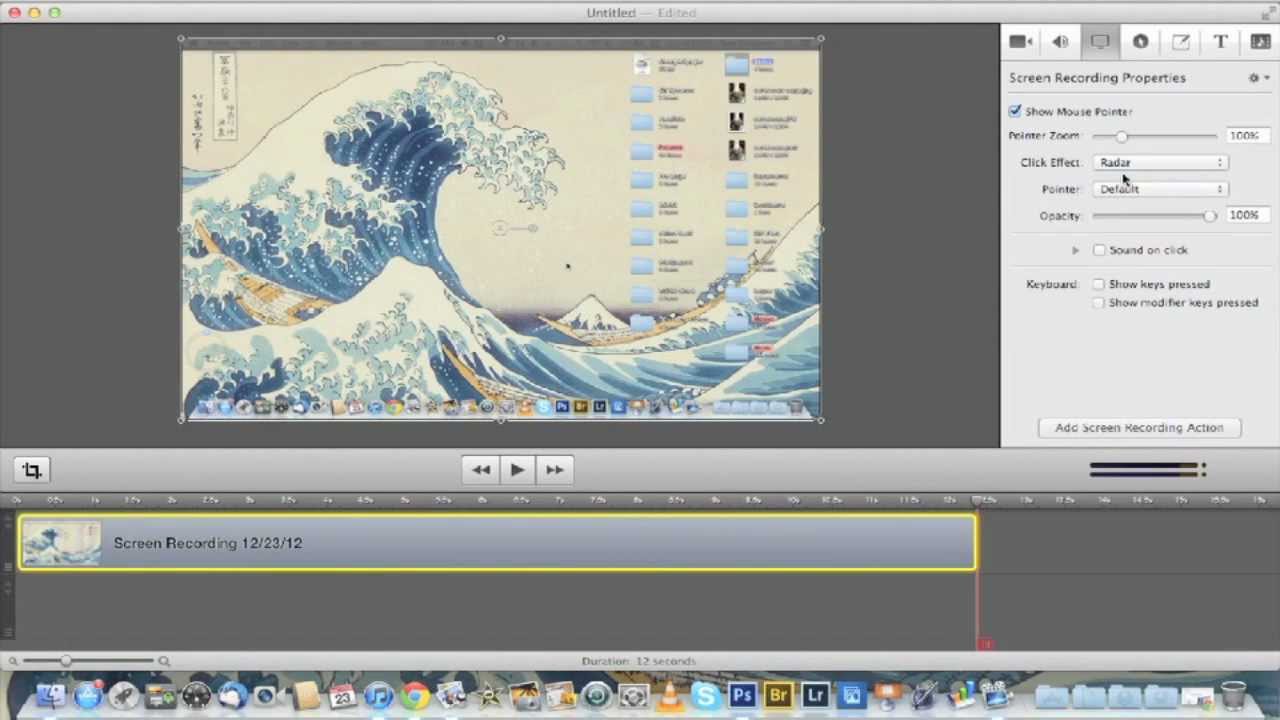Launch Lightroom (Lr) from the dock

(x=815, y=695)
